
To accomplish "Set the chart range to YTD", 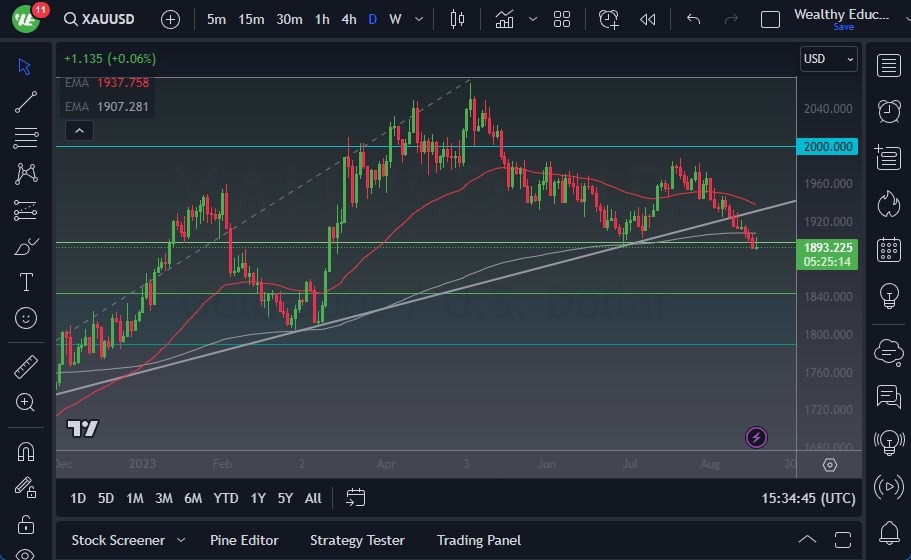I will (226, 498).
